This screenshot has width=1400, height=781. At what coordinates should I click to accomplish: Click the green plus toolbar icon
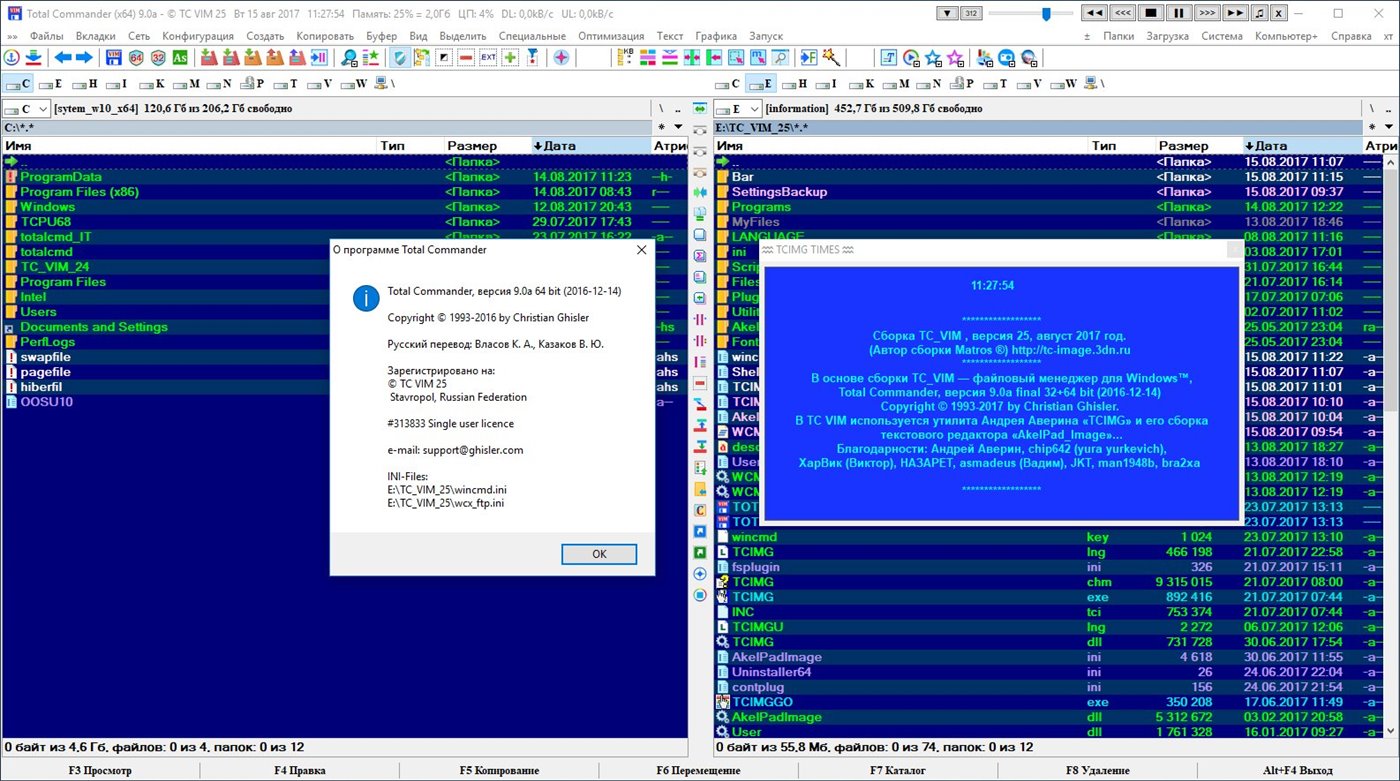pyautogui.click(x=510, y=58)
